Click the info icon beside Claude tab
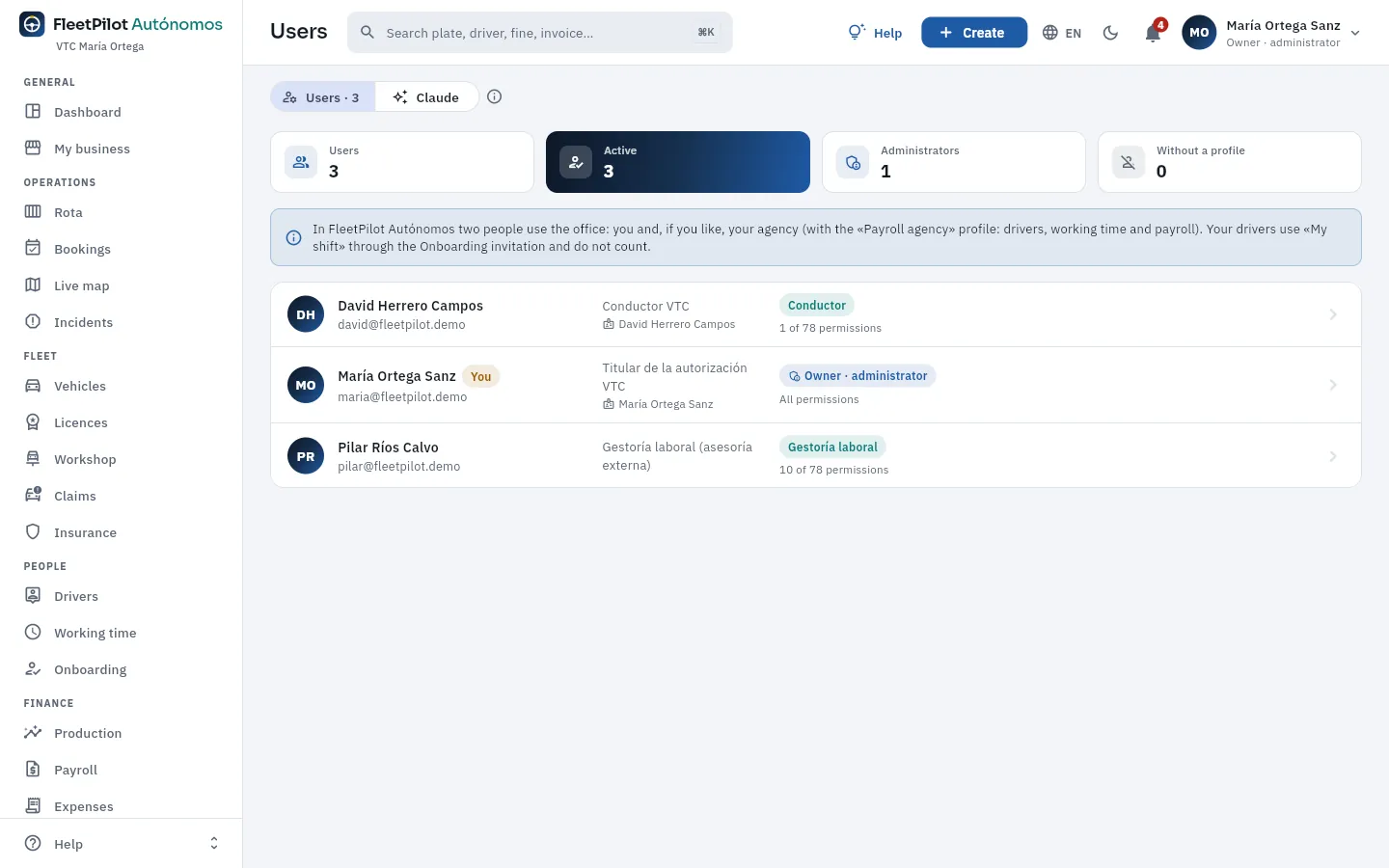 (x=495, y=96)
